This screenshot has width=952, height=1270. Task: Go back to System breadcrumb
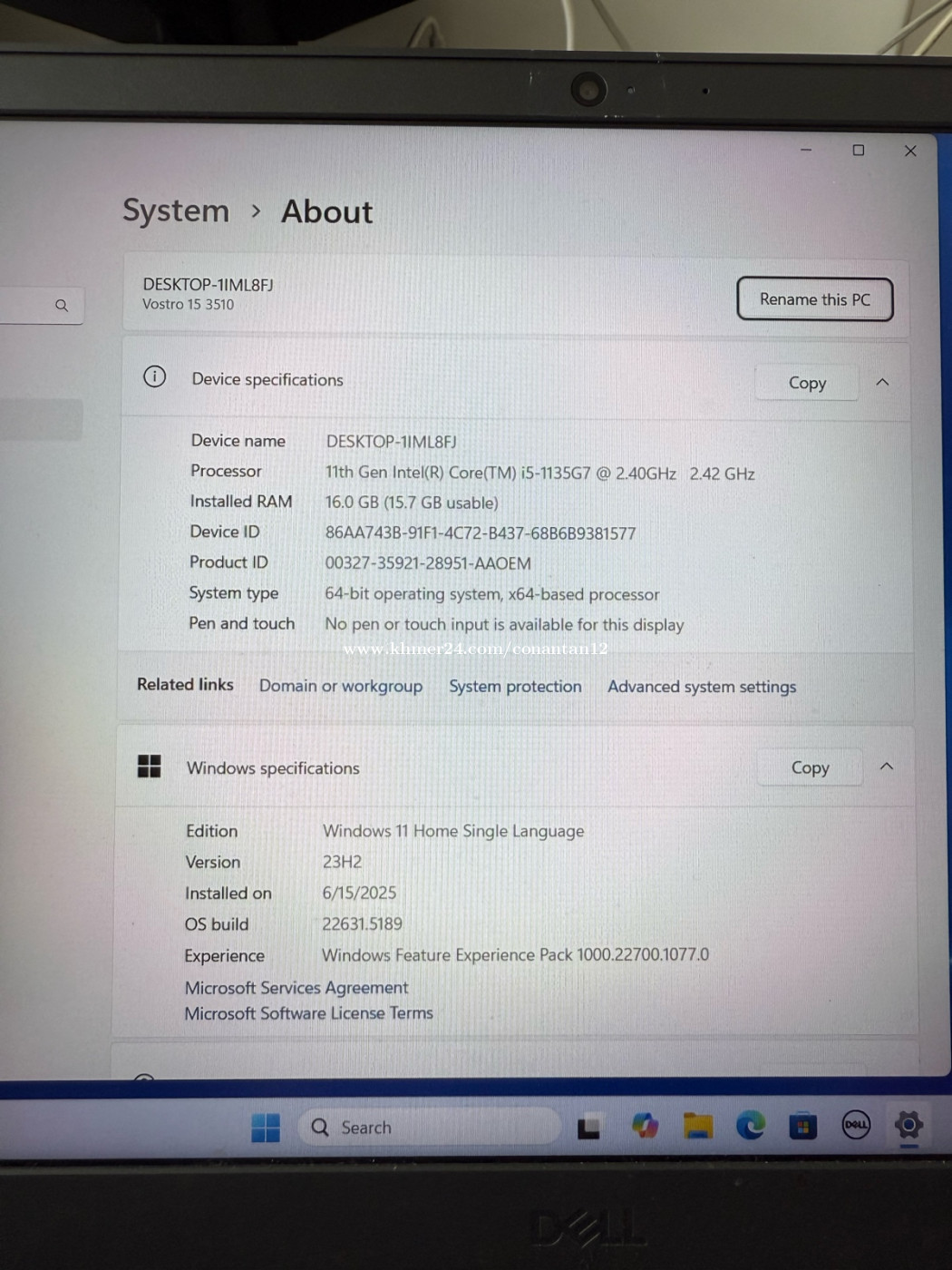coord(176,210)
